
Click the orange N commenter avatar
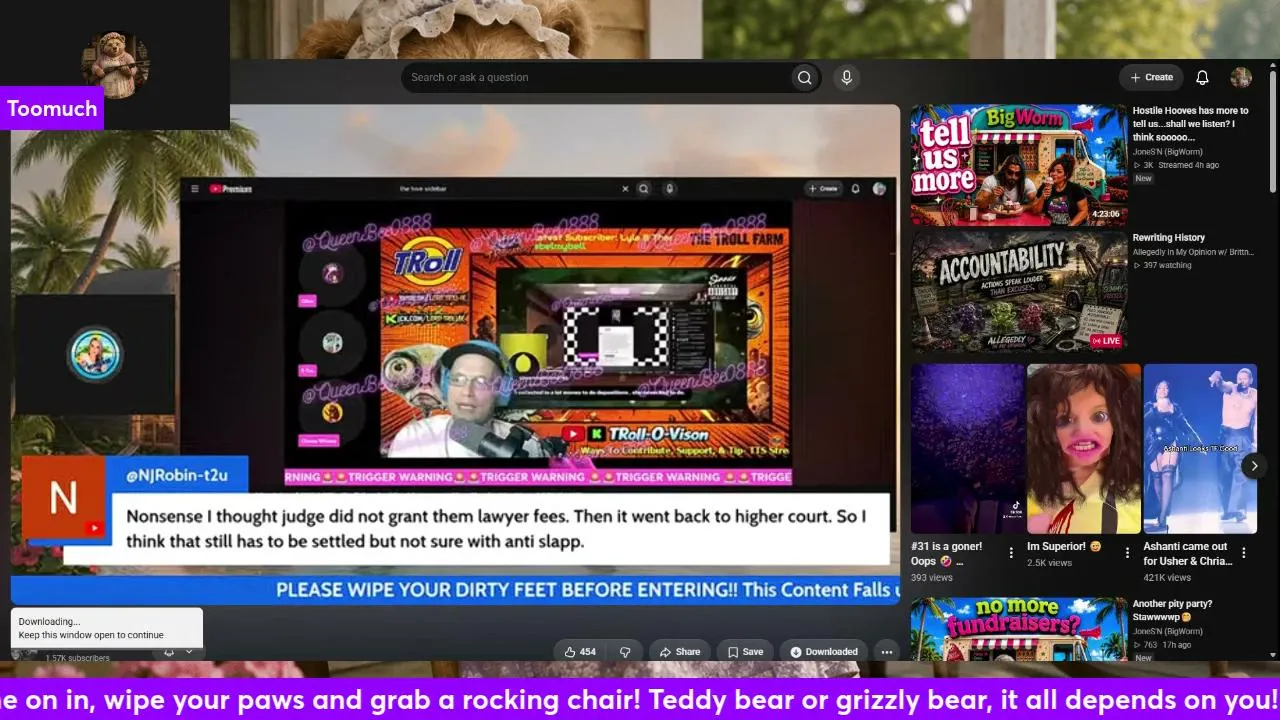[63, 498]
